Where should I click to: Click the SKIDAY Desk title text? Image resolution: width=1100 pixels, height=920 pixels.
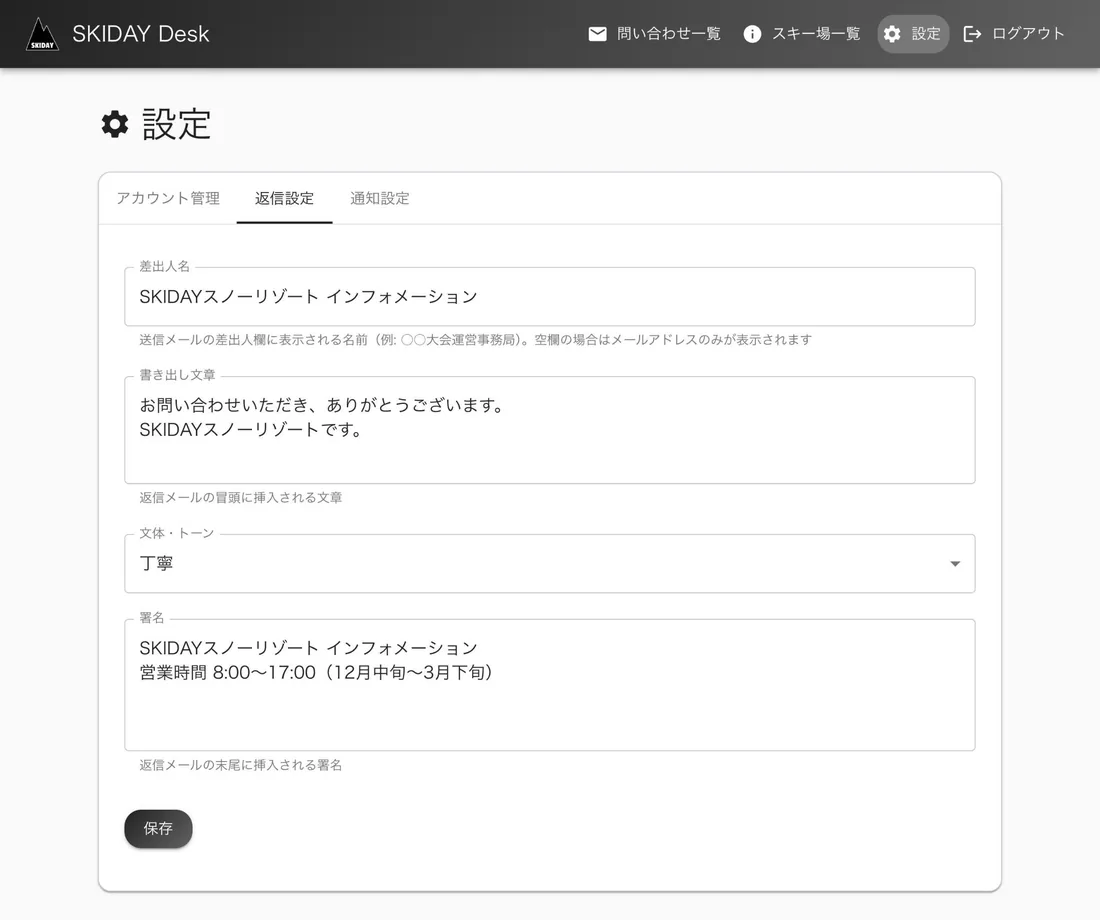click(x=140, y=34)
